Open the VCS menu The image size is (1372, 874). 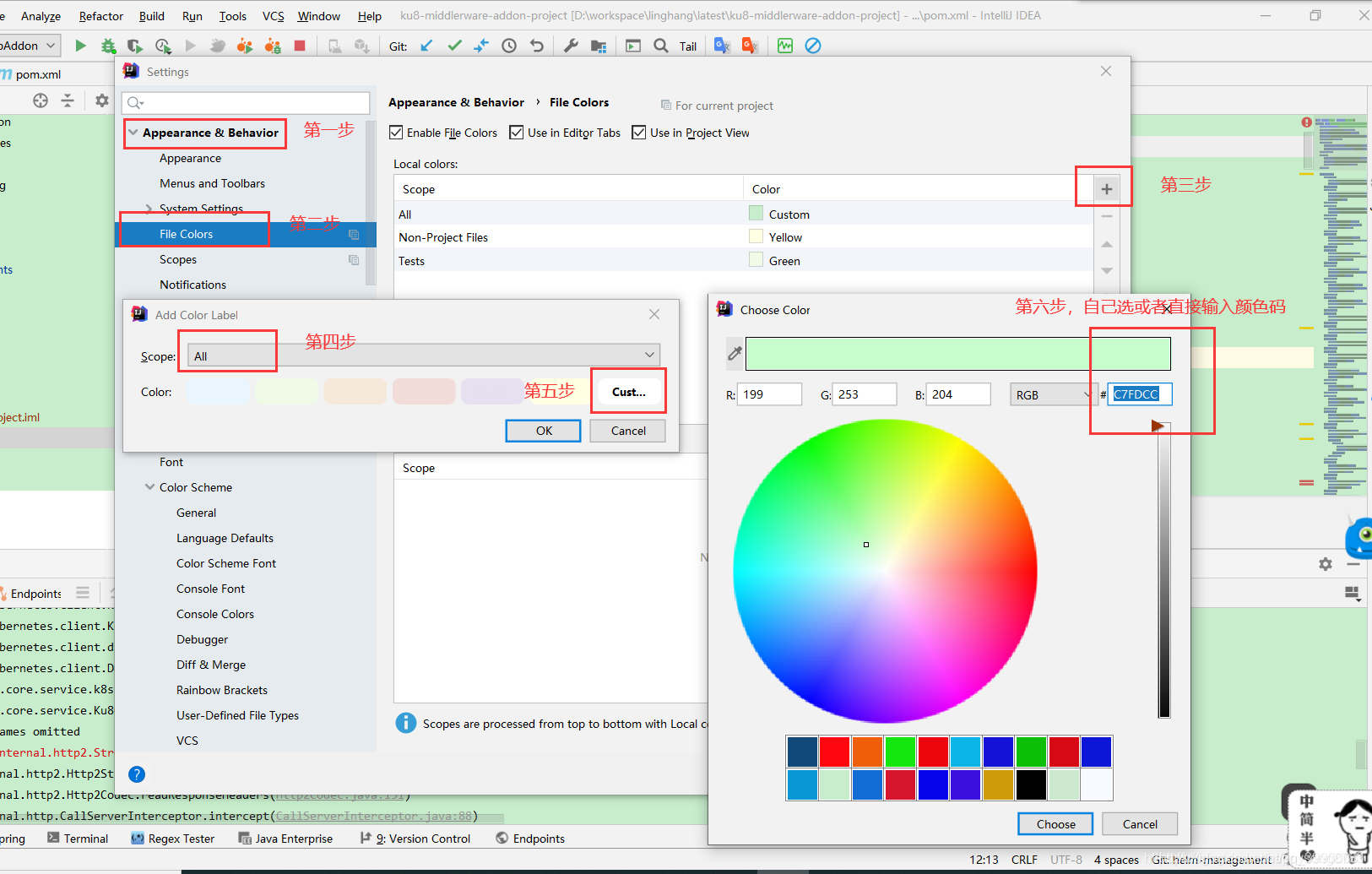(x=274, y=16)
